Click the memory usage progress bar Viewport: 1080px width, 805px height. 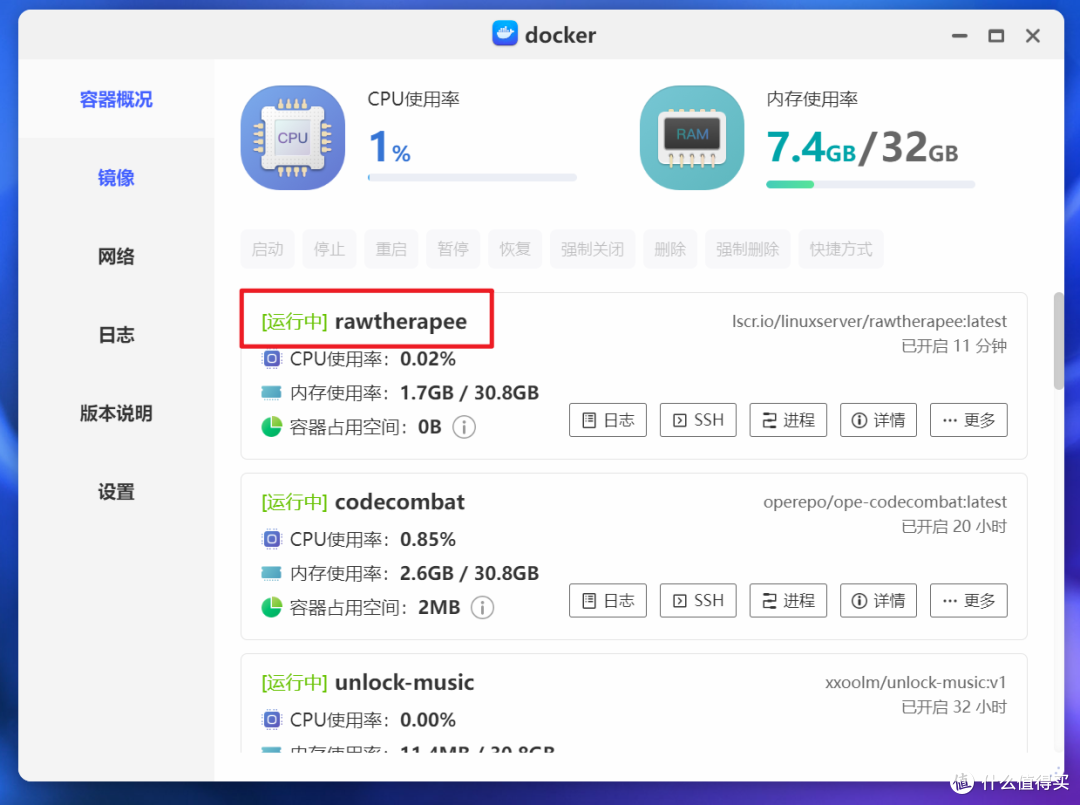[871, 185]
